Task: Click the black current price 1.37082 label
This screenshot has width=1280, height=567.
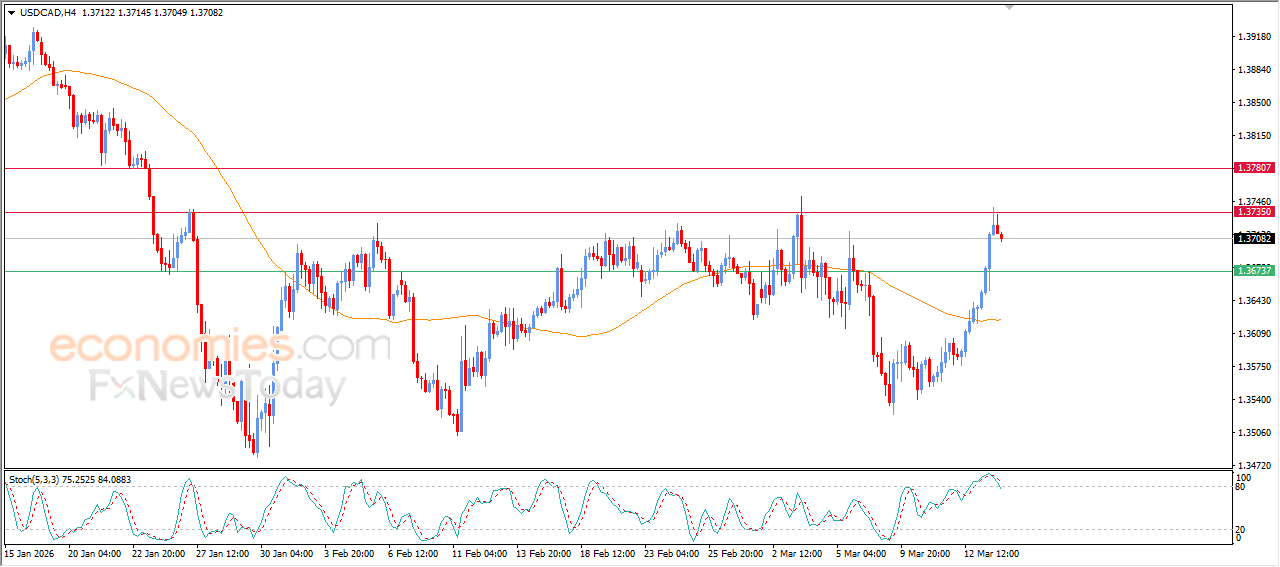Action: 1254,238
